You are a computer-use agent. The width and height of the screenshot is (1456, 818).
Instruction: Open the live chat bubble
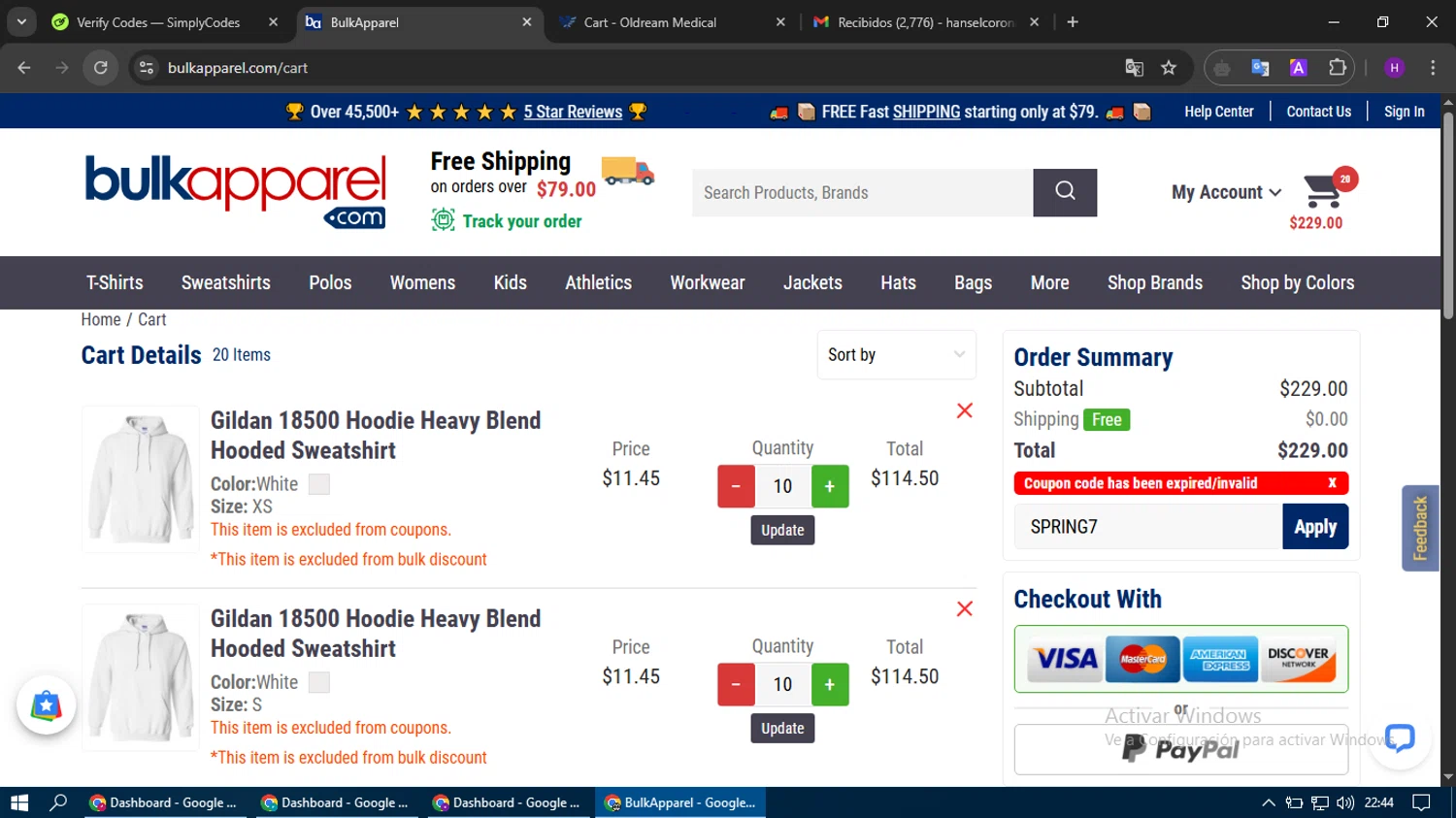coord(1399,737)
